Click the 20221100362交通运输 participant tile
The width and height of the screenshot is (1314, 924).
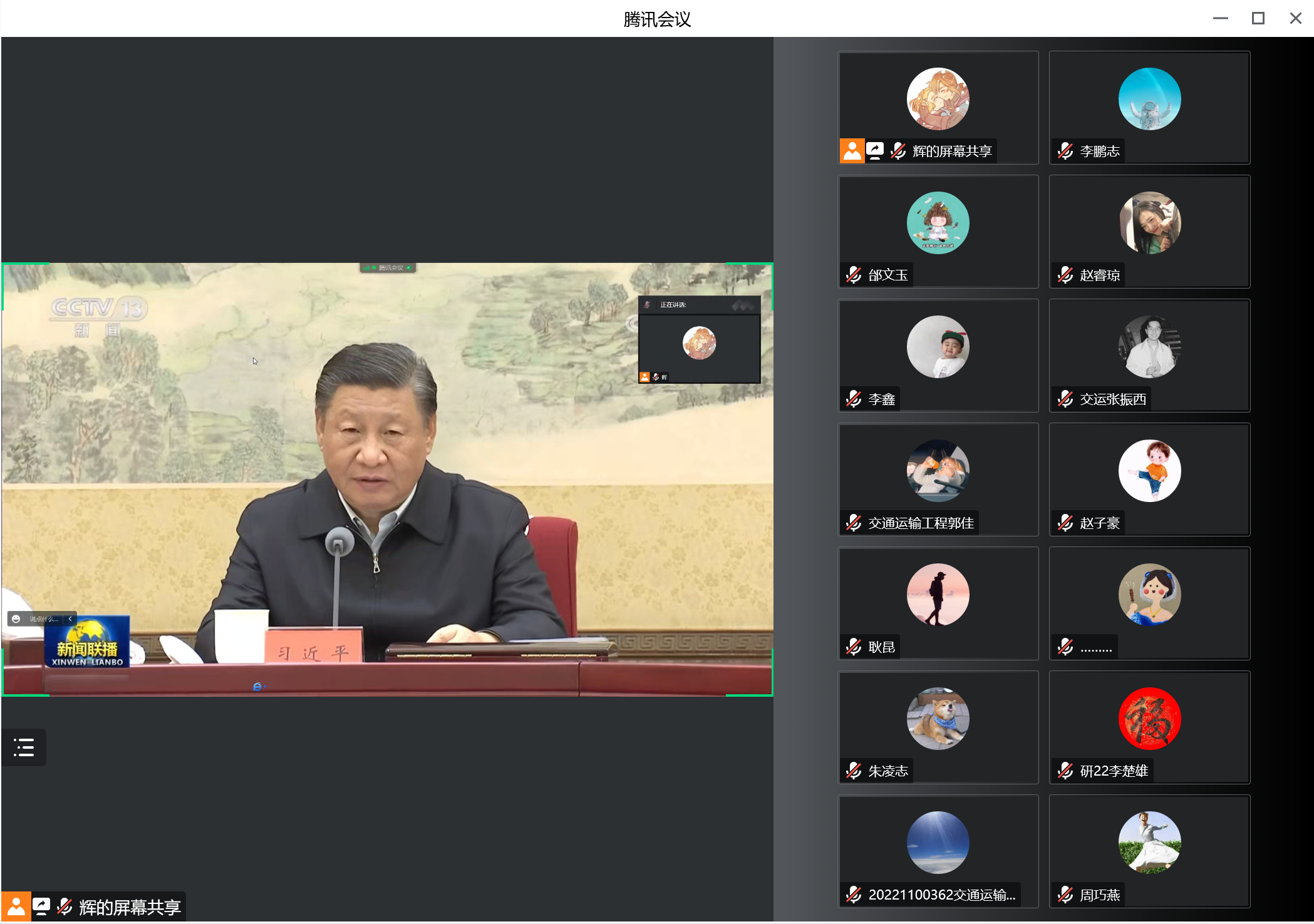click(938, 851)
